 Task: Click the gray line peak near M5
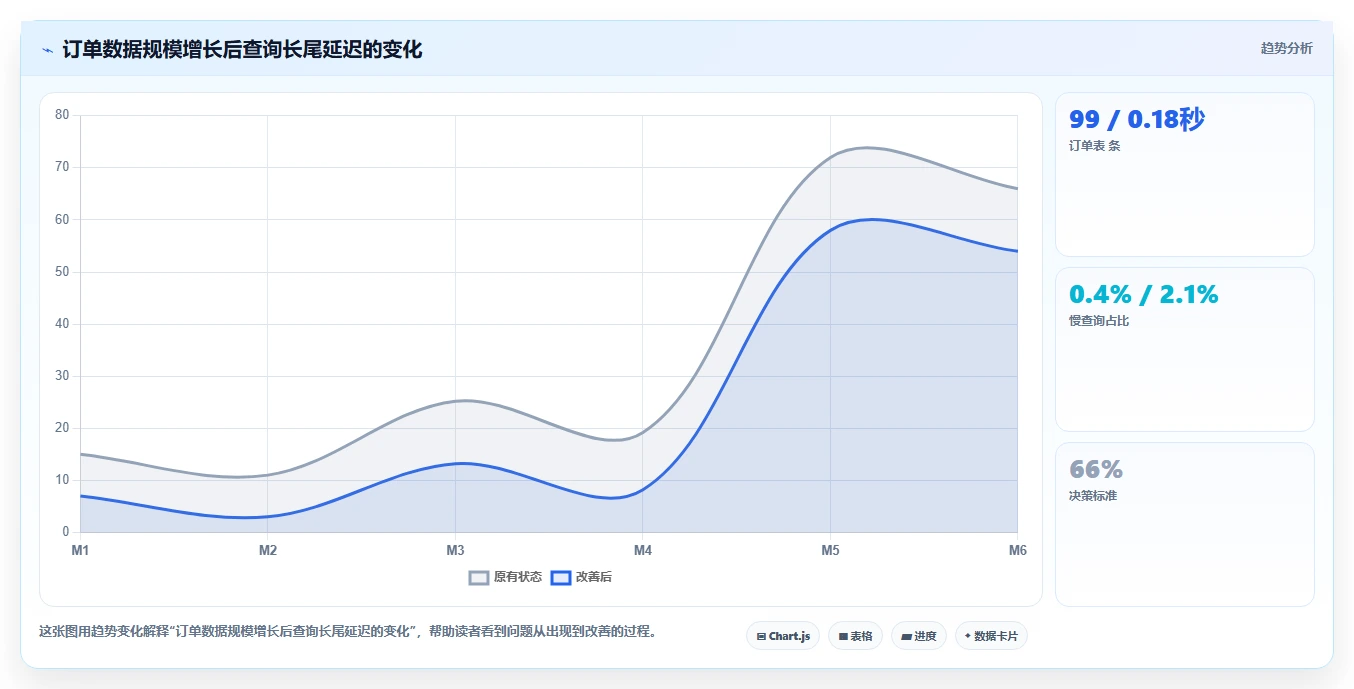866,147
